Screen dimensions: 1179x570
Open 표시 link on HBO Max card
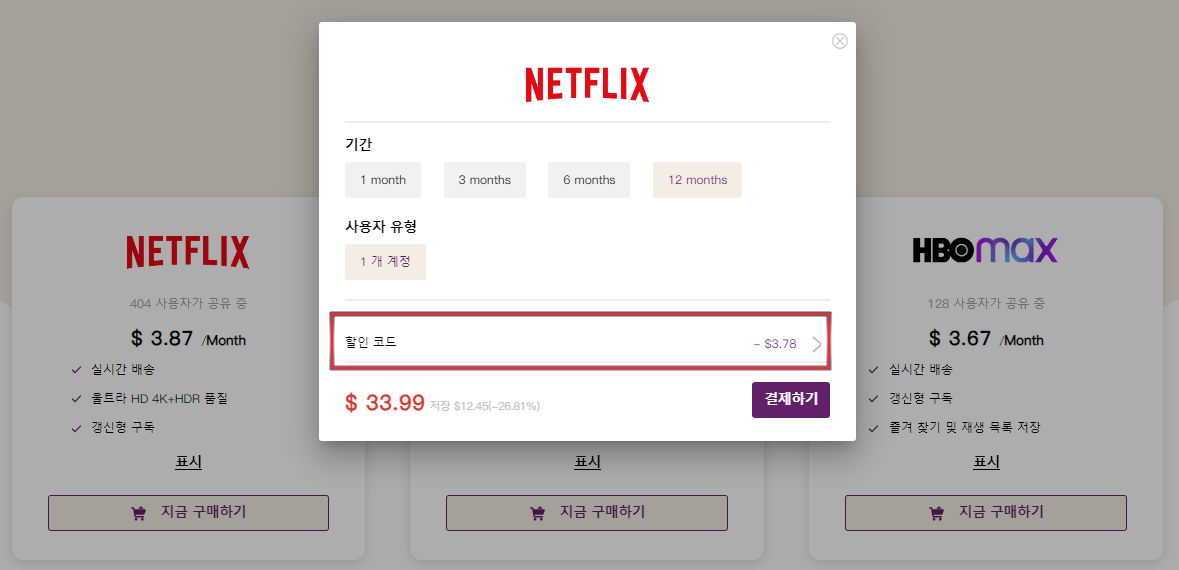click(x=986, y=462)
